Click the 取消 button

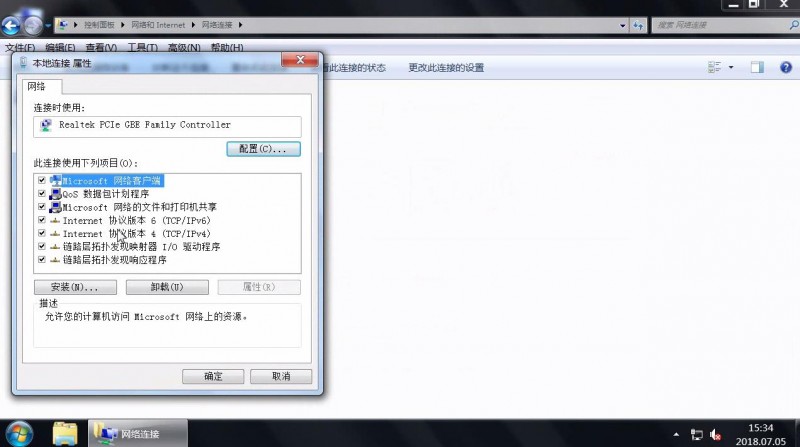pos(281,377)
